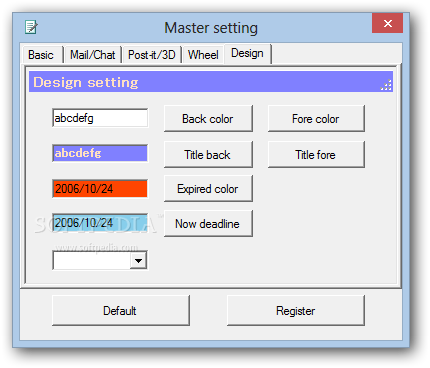Click the orange 2006/10/24 expired preview
Screen dimensions: 430x368
[100, 189]
